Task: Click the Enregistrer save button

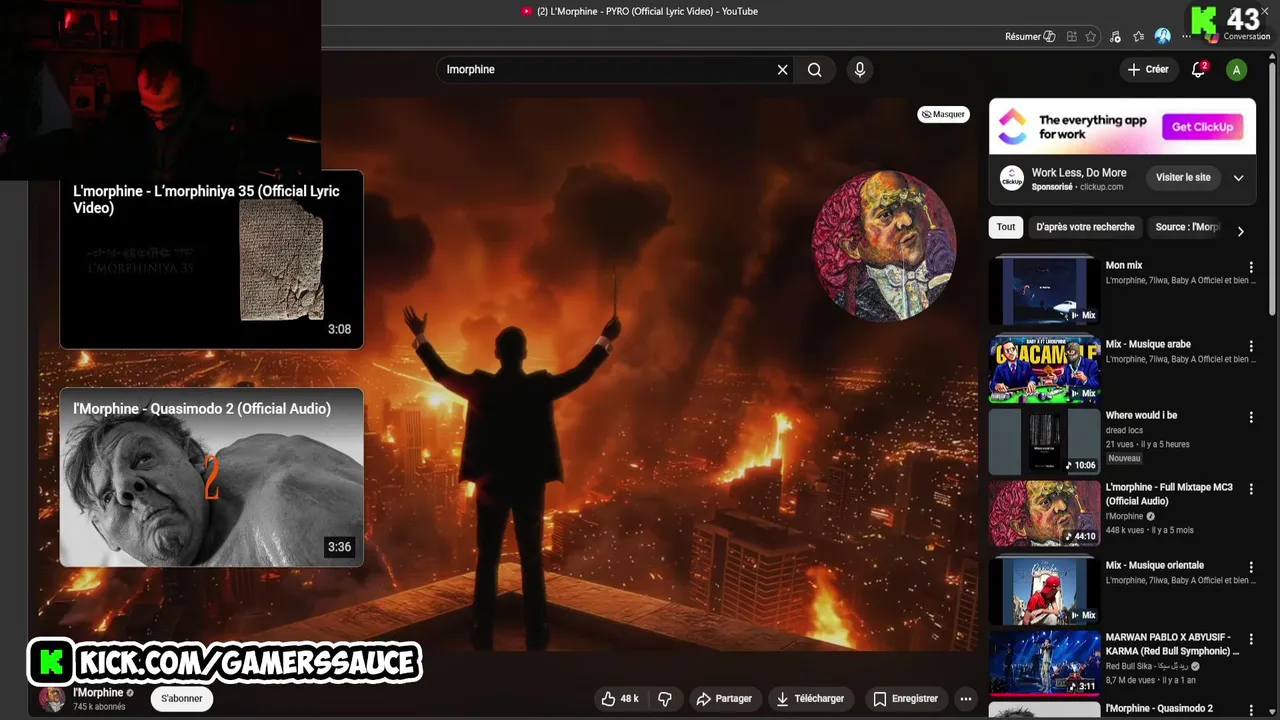Action: pos(905,699)
